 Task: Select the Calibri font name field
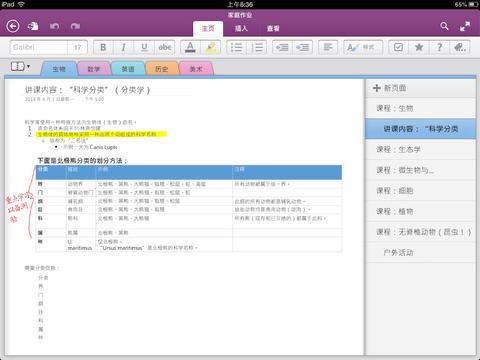point(39,47)
